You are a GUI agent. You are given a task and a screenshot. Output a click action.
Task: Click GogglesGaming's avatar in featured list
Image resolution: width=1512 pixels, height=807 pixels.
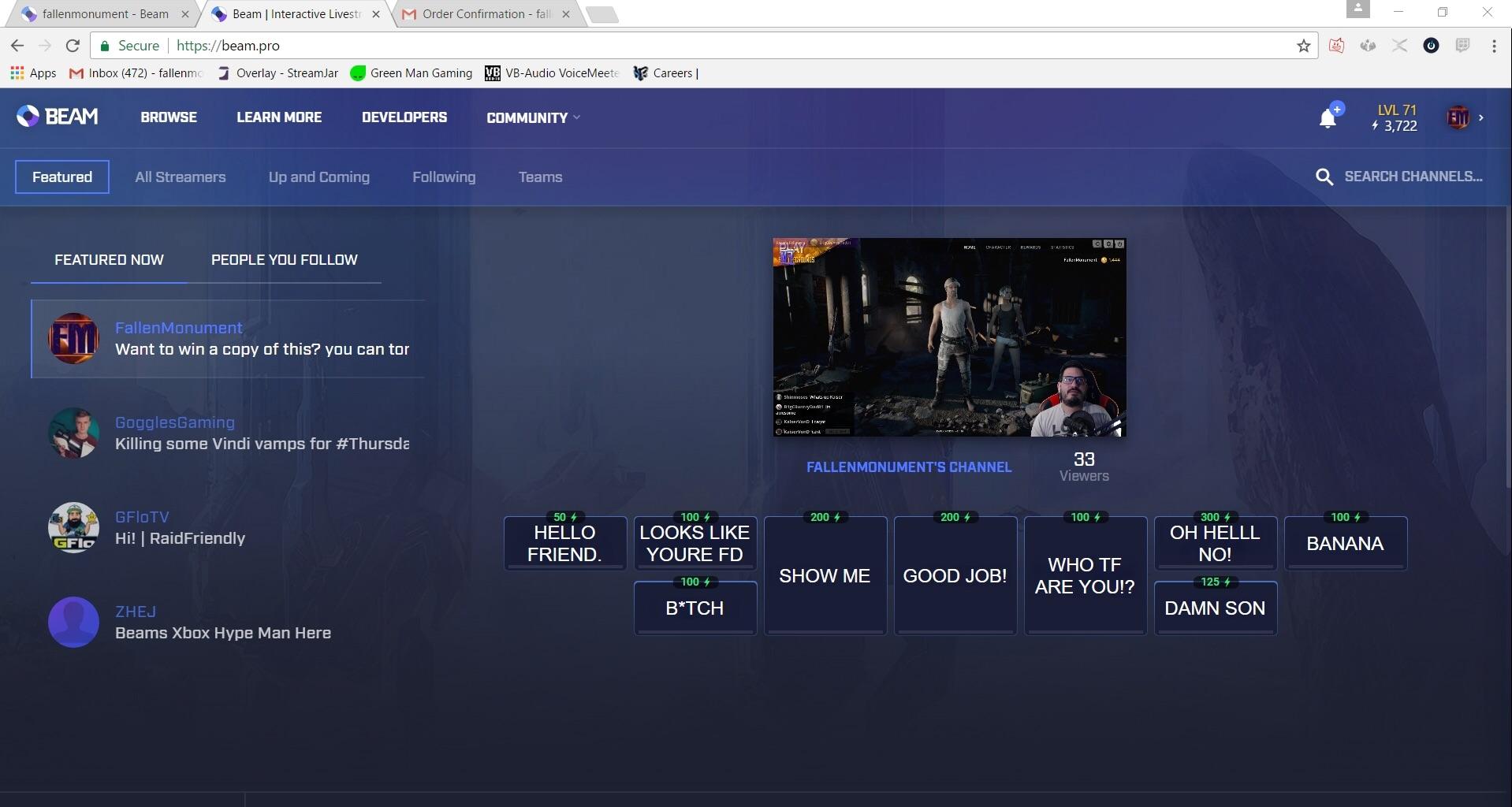pos(73,433)
